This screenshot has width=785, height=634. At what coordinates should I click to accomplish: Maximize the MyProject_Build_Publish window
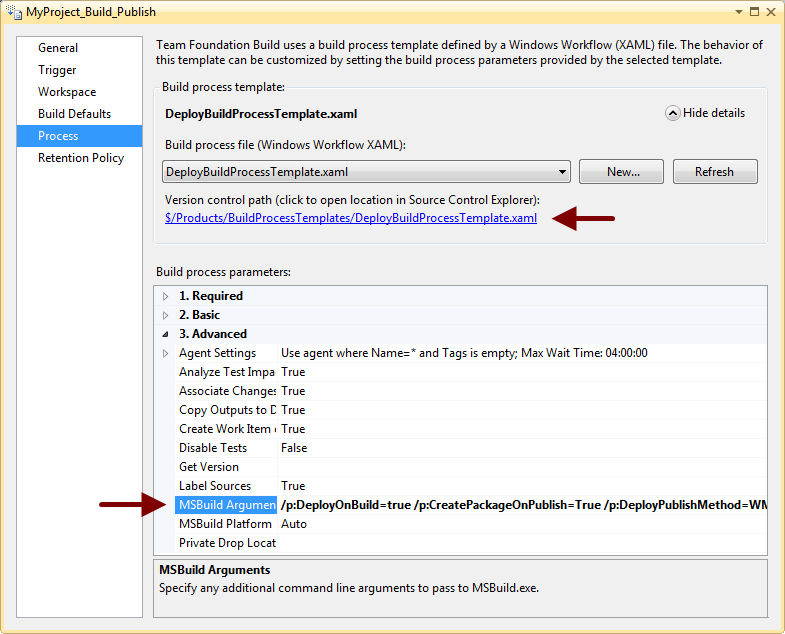(x=754, y=12)
